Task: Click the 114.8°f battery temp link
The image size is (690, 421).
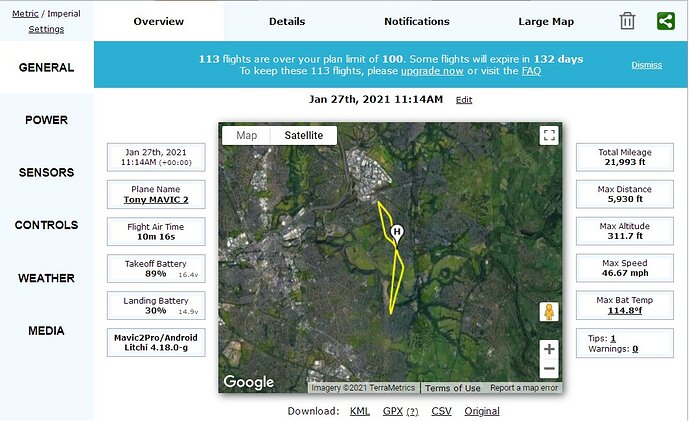Action: (x=625, y=311)
